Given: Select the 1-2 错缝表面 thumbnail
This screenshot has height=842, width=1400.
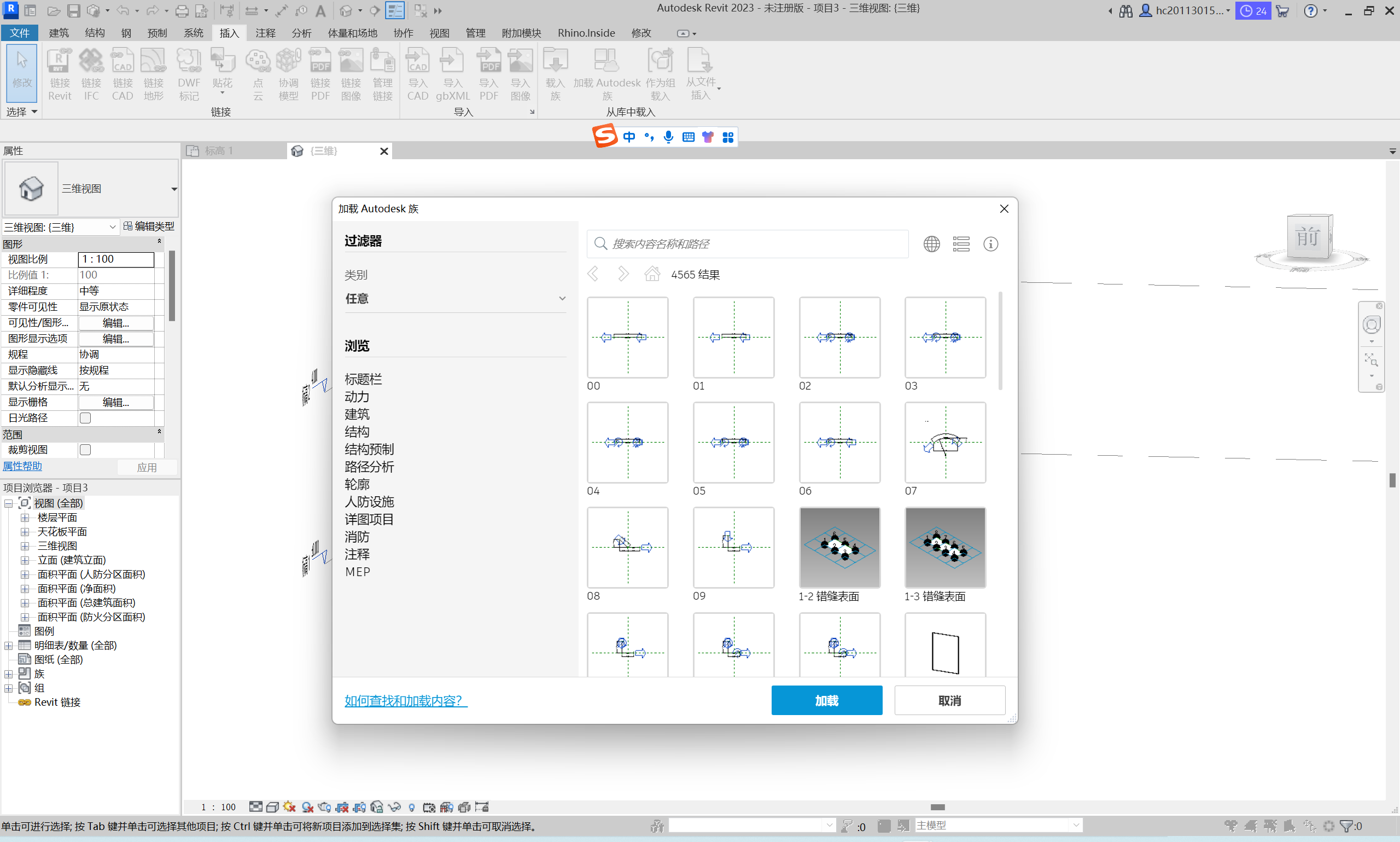Looking at the screenshot, I should (x=839, y=548).
